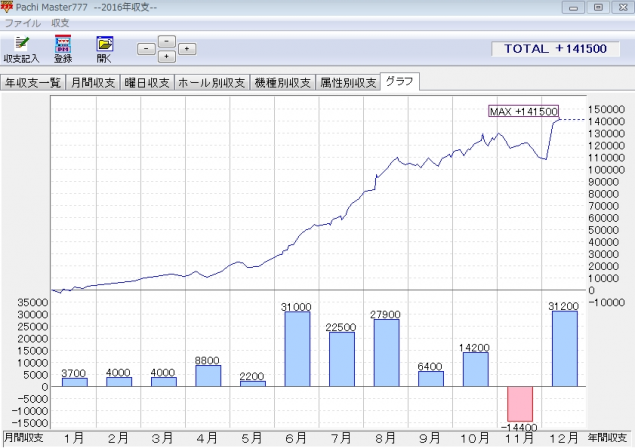Click the 月間収支 axis label at bottom

coord(23,437)
